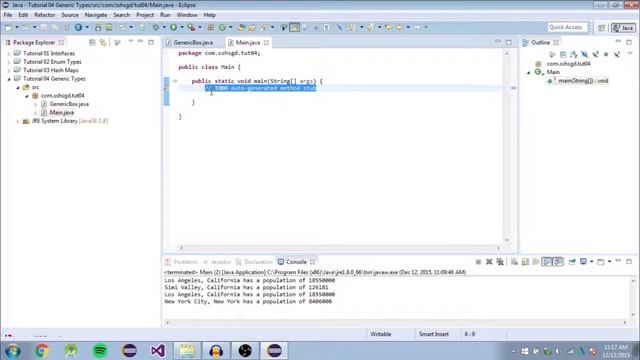Viewport: 640px width, 360px height.
Task: Expand Tutorial 02 Enum Types project
Action: coord(9,62)
